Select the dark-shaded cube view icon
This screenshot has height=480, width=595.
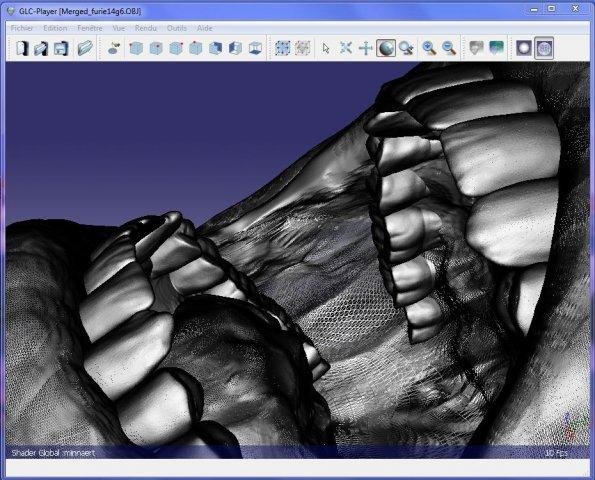(216, 48)
